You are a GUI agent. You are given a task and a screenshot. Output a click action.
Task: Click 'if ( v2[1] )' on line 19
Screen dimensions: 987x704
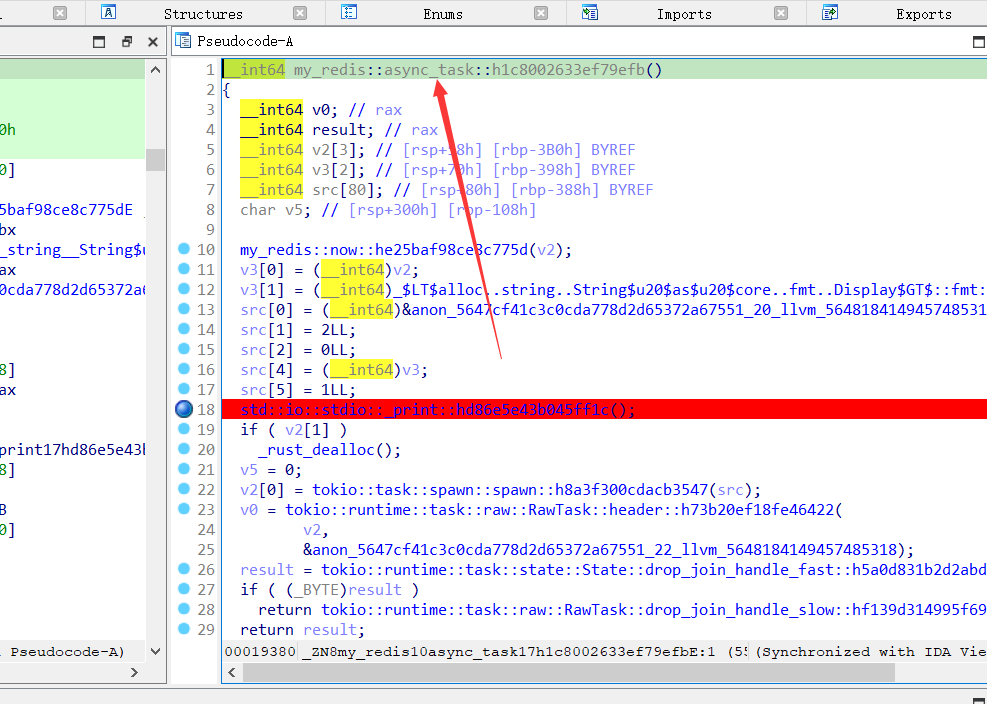294,430
